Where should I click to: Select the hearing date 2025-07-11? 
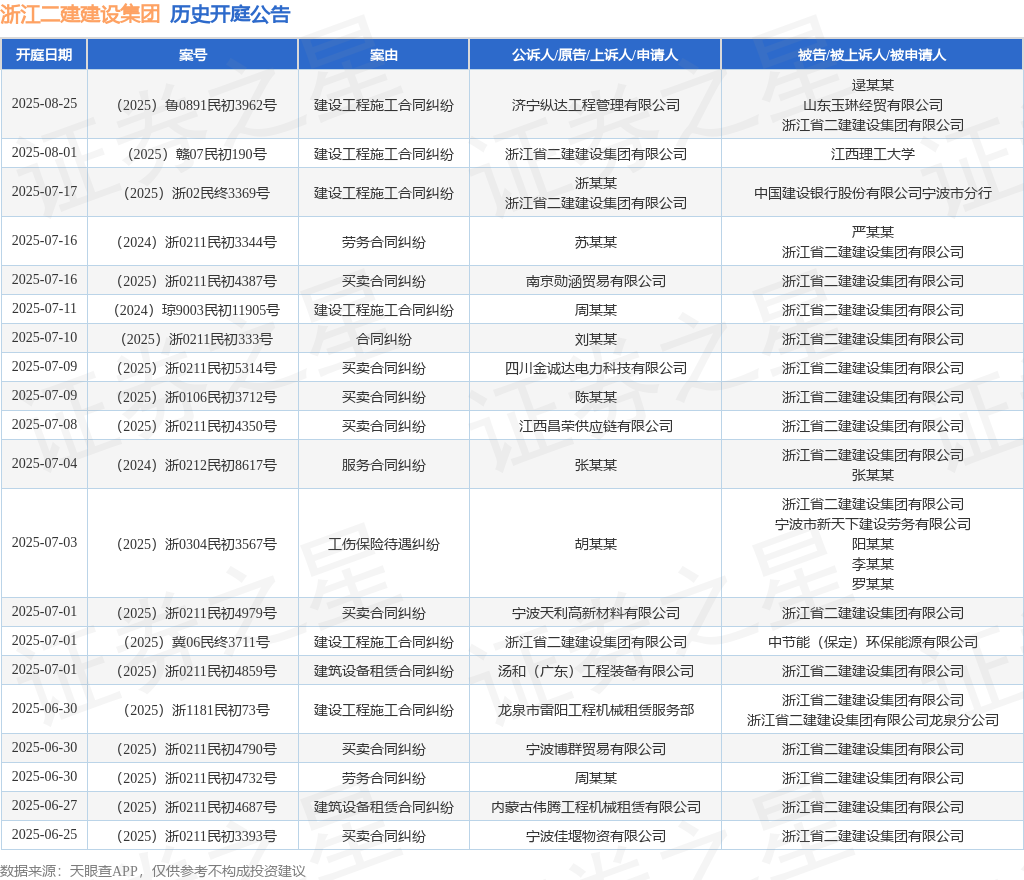[44, 309]
